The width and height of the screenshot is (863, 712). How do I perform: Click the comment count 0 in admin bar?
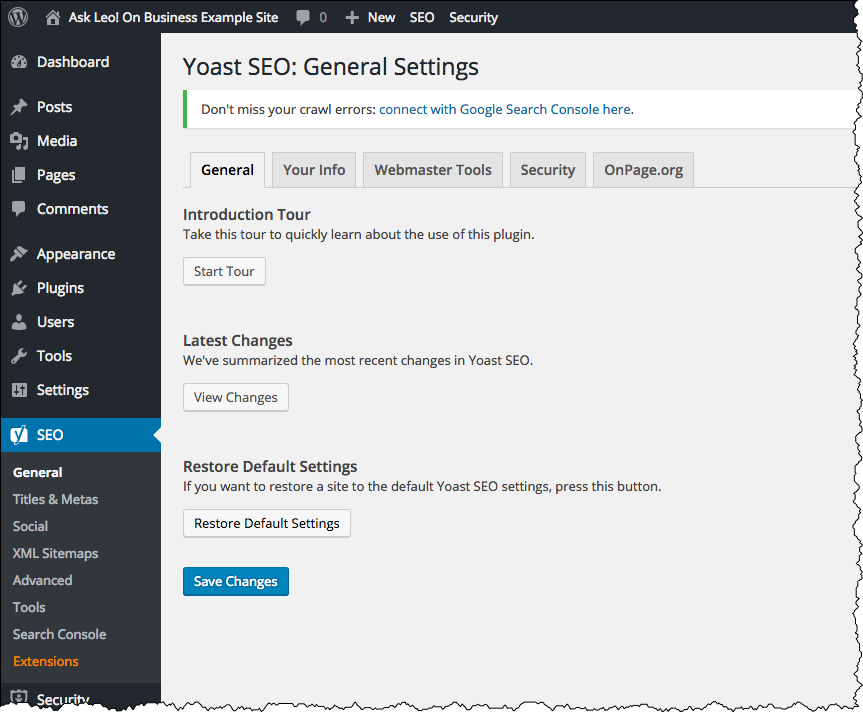click(x=323, y=18)
